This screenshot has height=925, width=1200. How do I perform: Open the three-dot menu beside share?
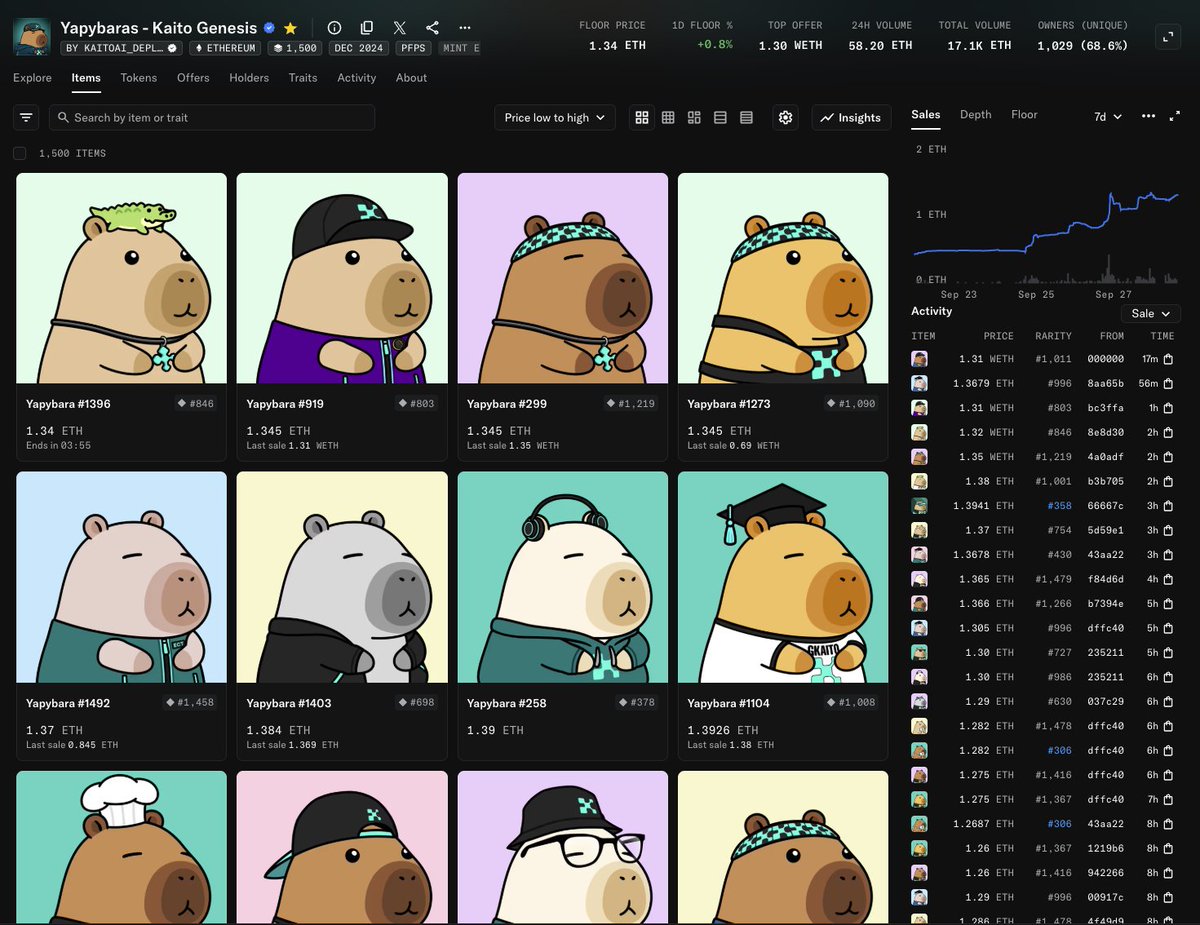click(465, 28)
